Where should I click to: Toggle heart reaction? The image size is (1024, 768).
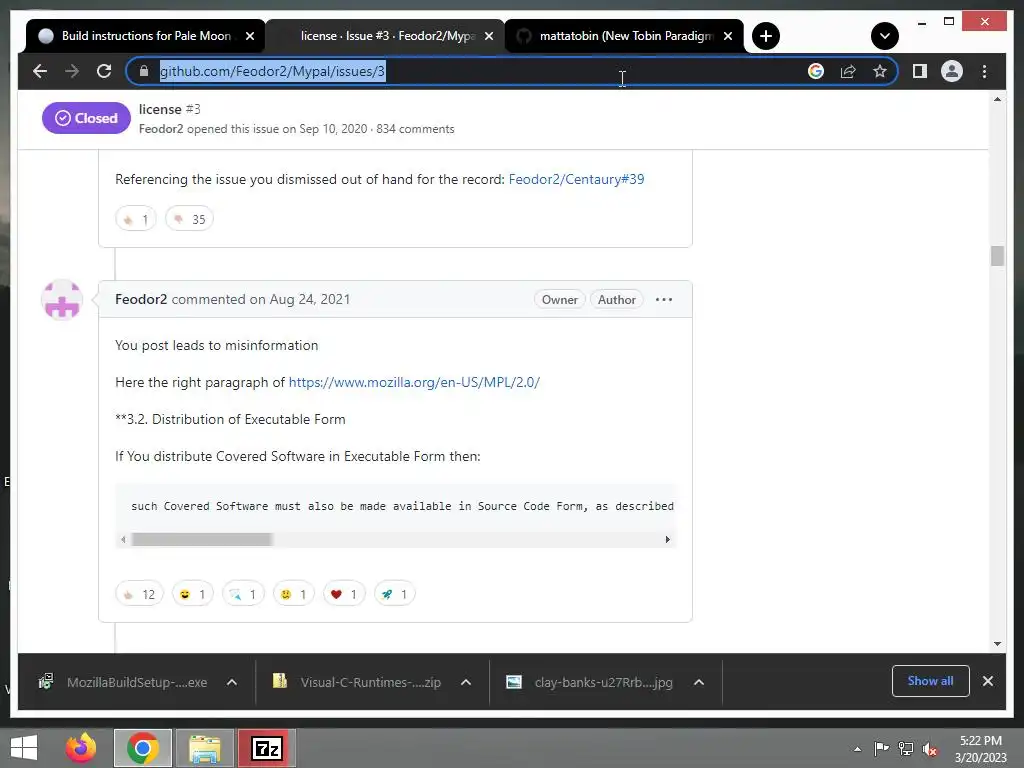tap(344, 594)
